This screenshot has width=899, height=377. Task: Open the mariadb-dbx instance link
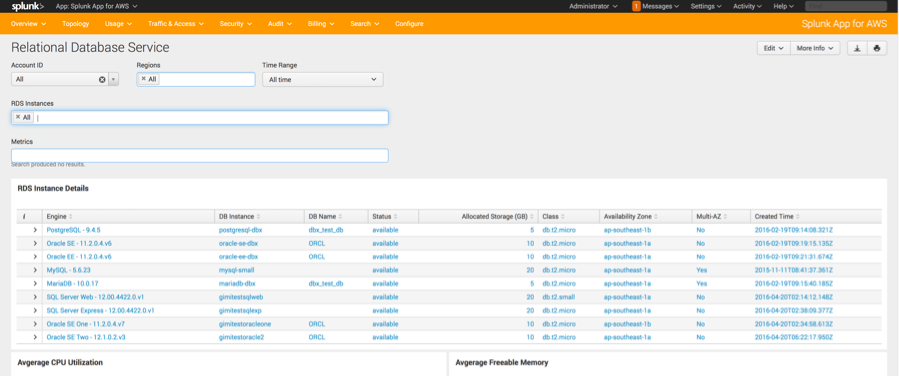[x=237, y=284]
